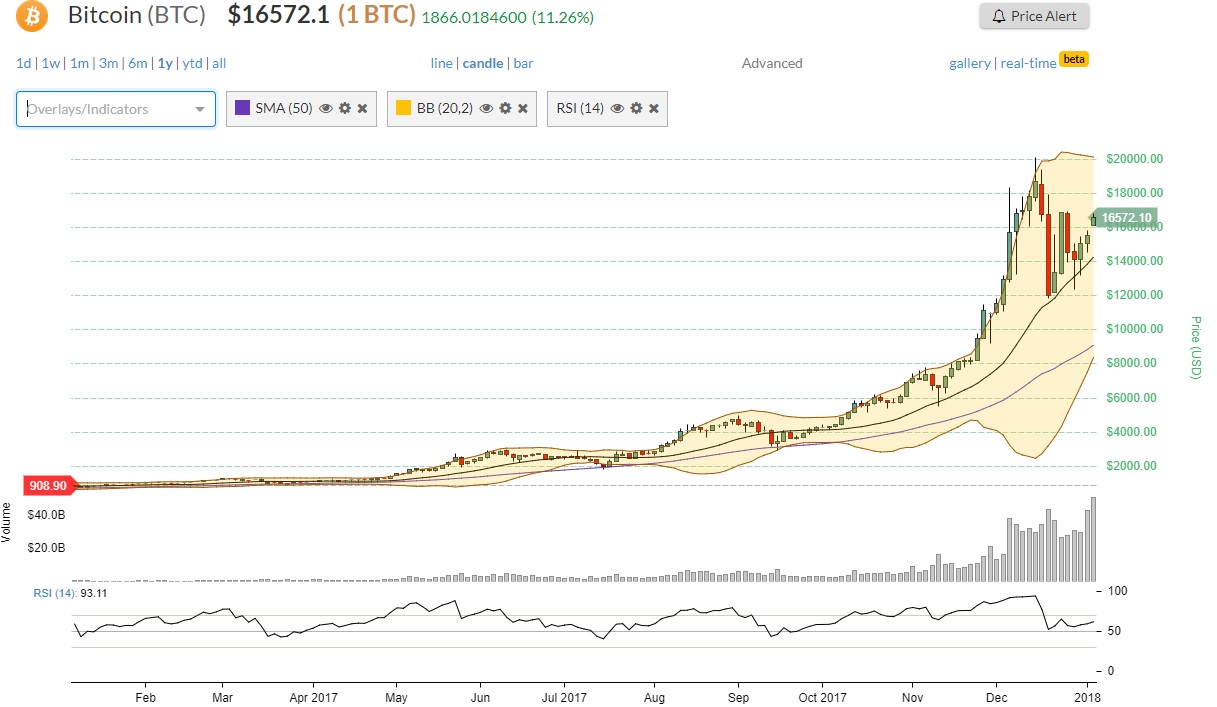This screenshot has height=707, width=1217.
Task: Select the 6m time range
Action: point(138,63)
